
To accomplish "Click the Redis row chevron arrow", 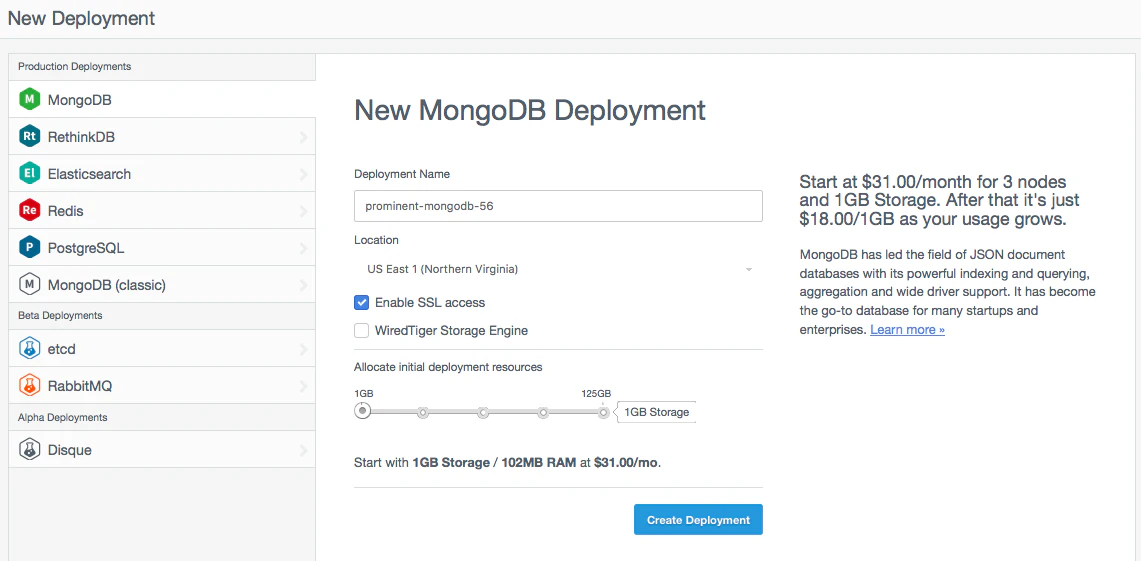I will click(x=303, y=211).
